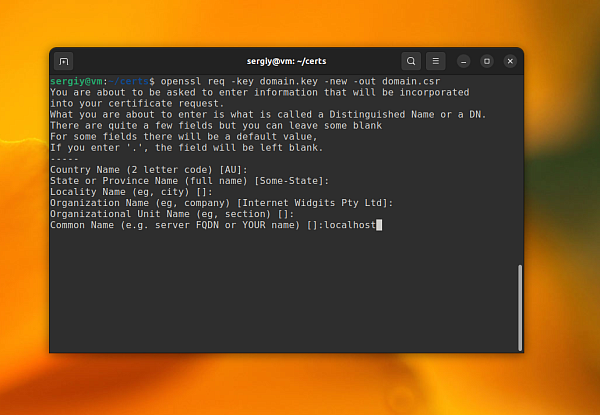
Task: Click the 'For some fields there will be' line
Action: click(x=184, y=137)
